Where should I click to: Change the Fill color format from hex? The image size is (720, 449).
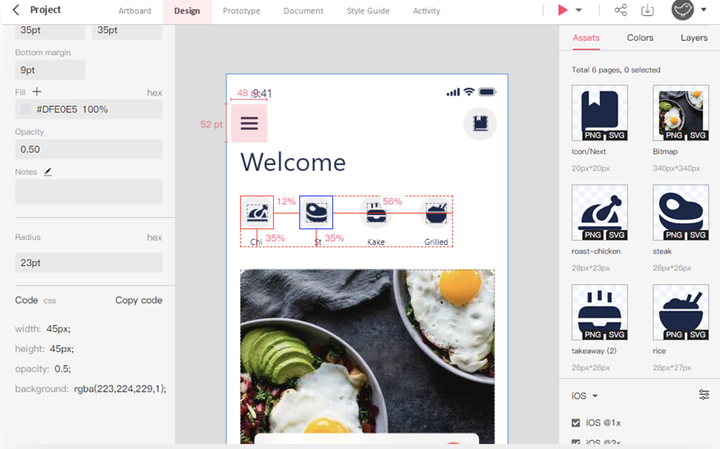pos(154,93)
